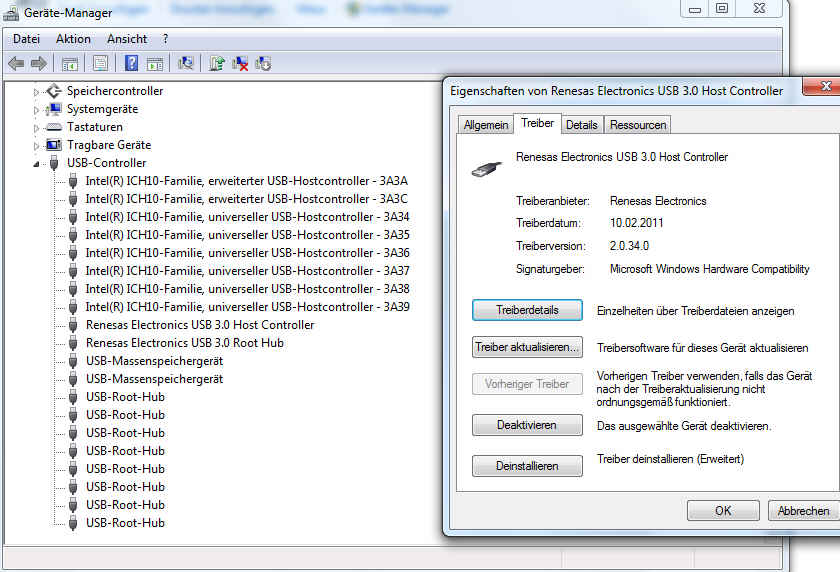Click the Deaktivieren button
This screenshot has height=572, width=840.
527,425
